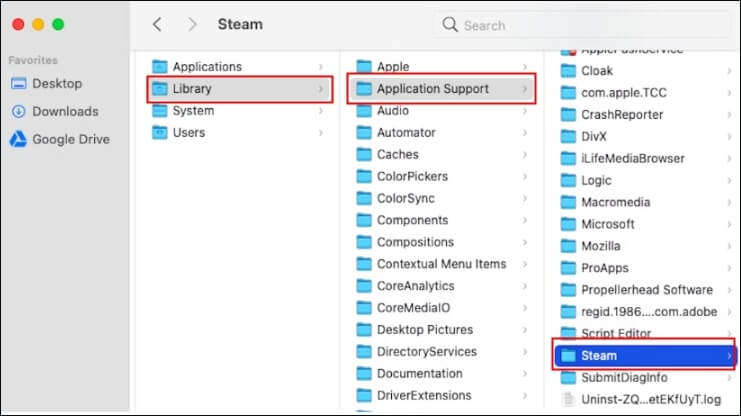Click the Steam folder icon
741x416 pixels.
[568, 355]
